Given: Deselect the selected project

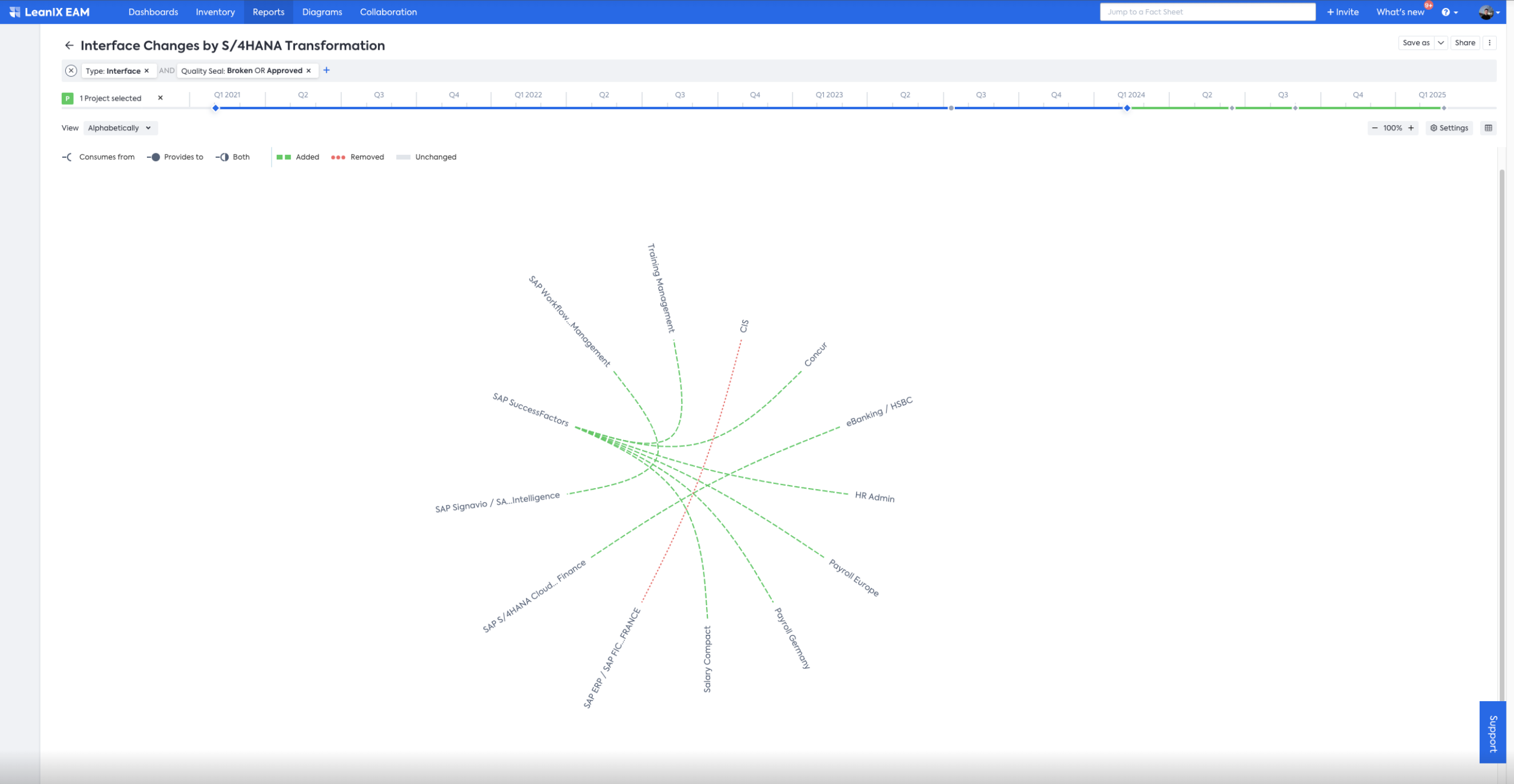Looking at the screenshot, I should tap(161, 98).
